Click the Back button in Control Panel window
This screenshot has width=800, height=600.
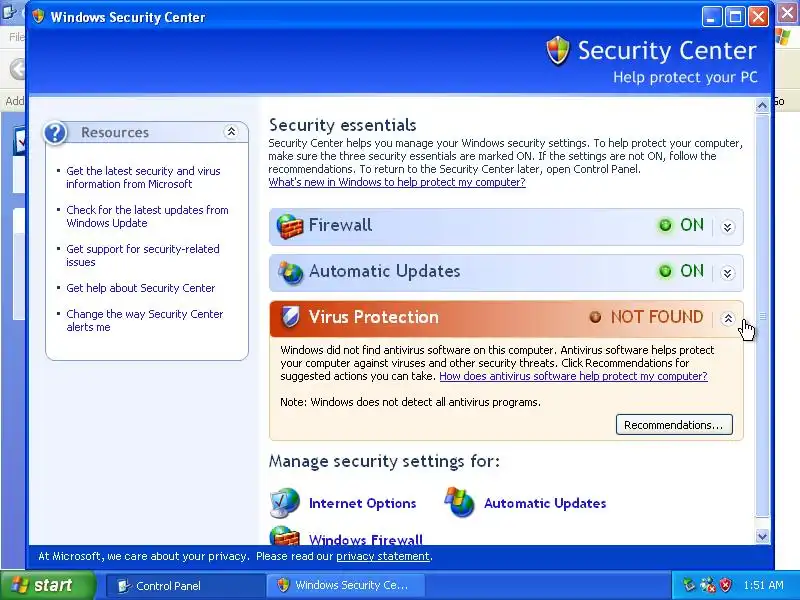pyautogui.click(x=18, y=69)
